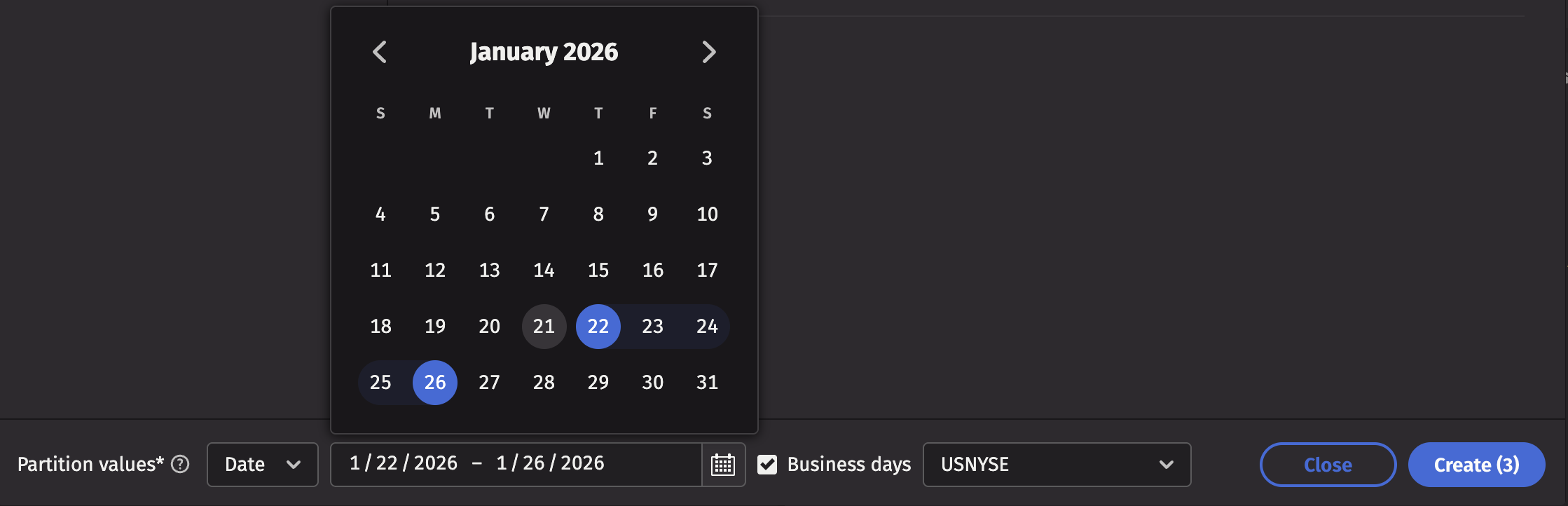Click the January 2026 month header
The width and height of the screenshot is (1568, 506).
[544, 52]
